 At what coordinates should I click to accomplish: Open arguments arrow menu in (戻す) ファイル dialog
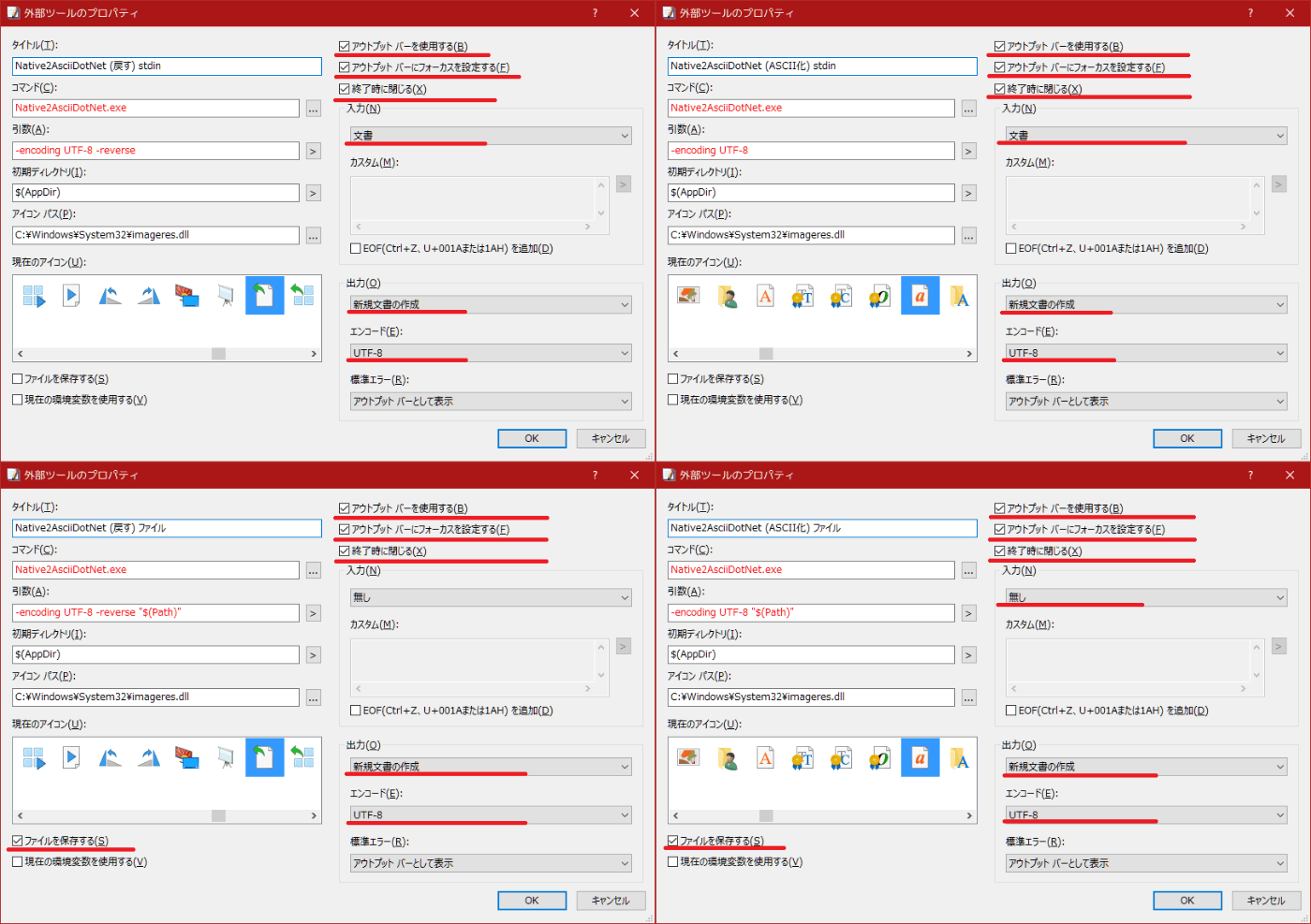[x=313, y=613]
